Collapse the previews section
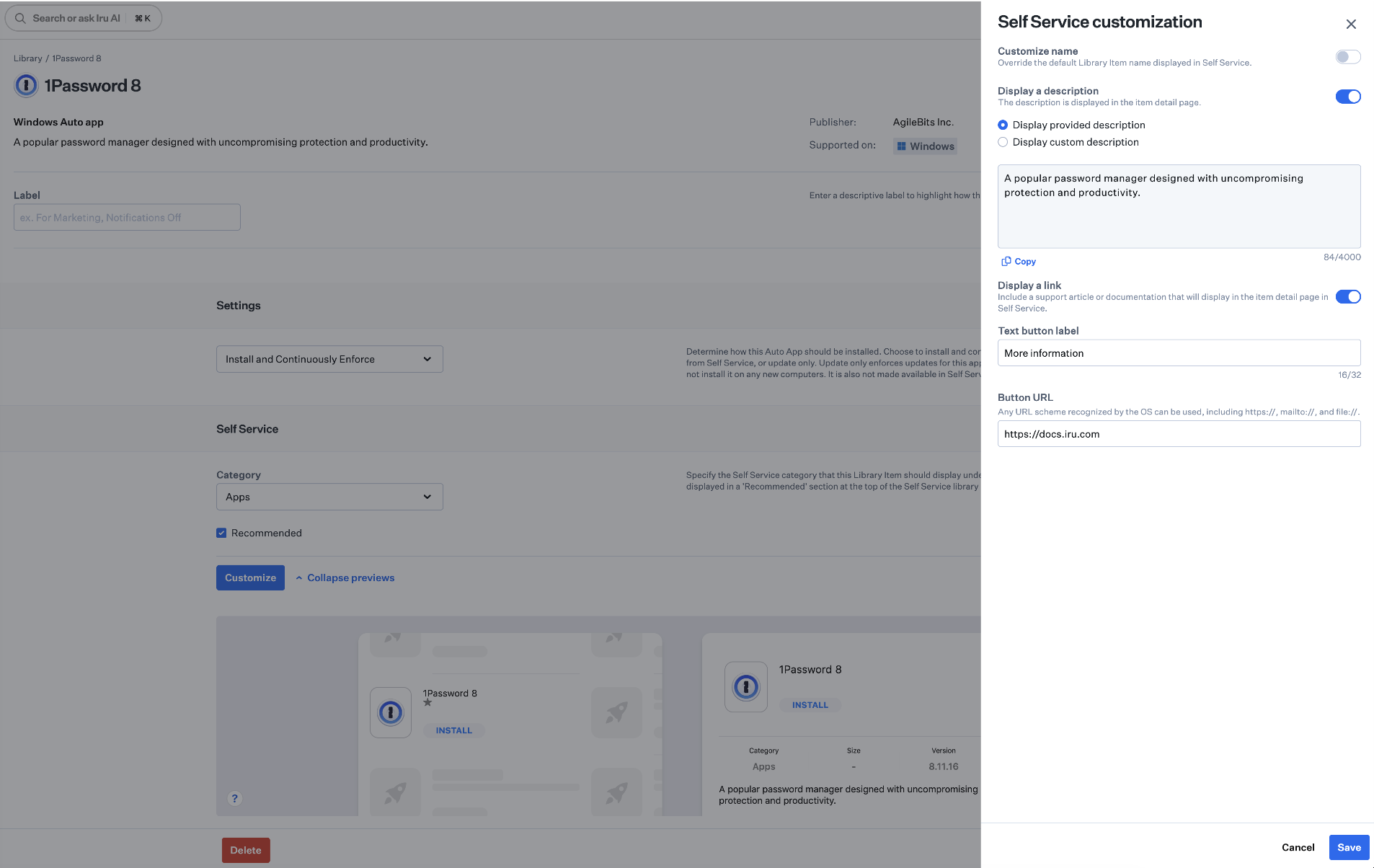 coord(345,577)
